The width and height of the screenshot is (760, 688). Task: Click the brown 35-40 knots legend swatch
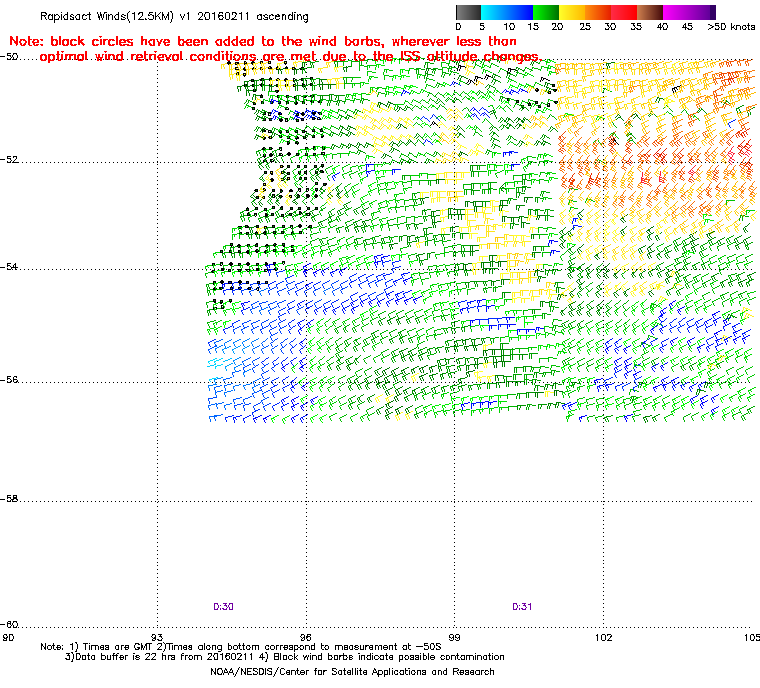[x=650, y=12]
